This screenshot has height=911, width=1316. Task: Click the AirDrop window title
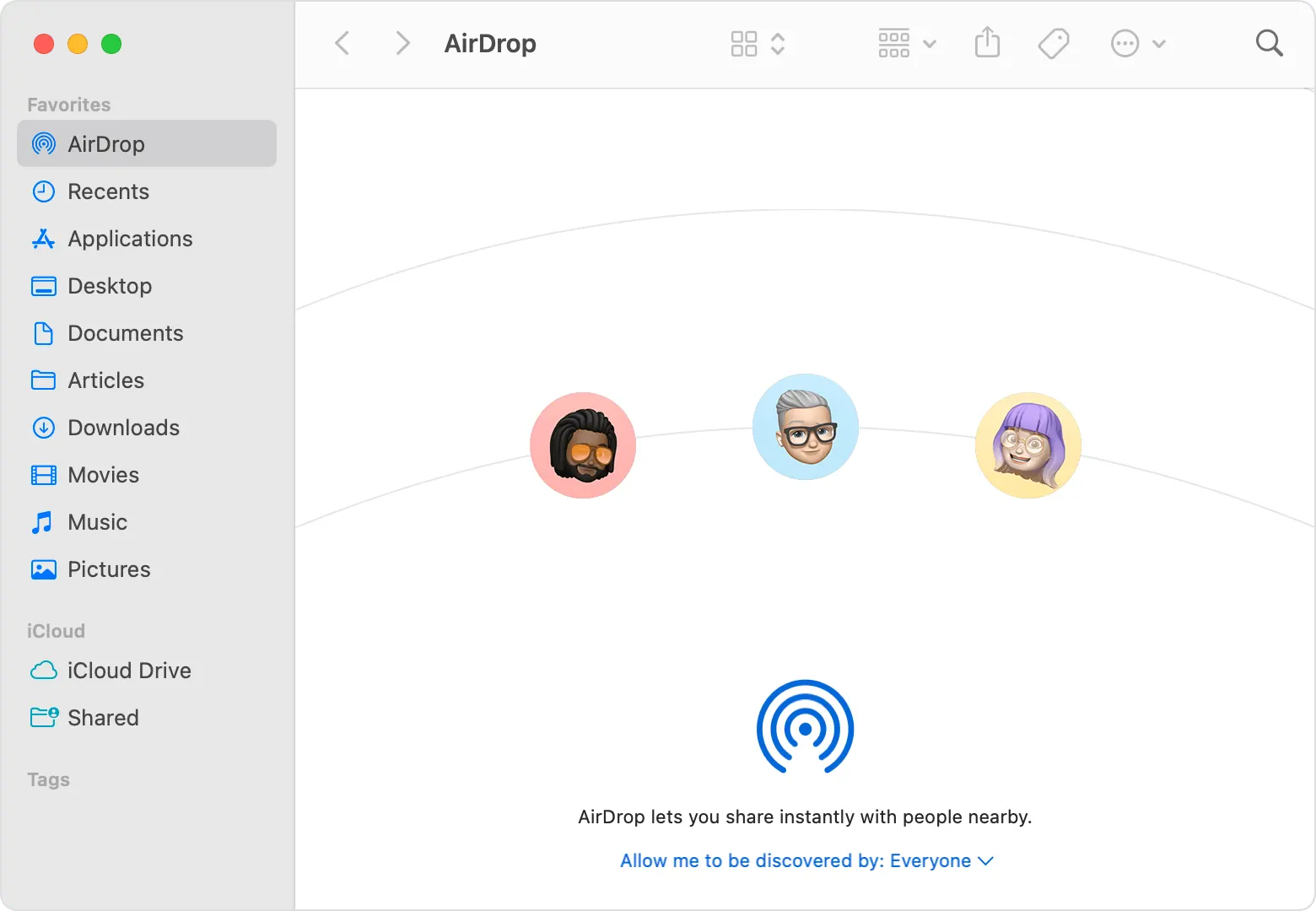490,44
